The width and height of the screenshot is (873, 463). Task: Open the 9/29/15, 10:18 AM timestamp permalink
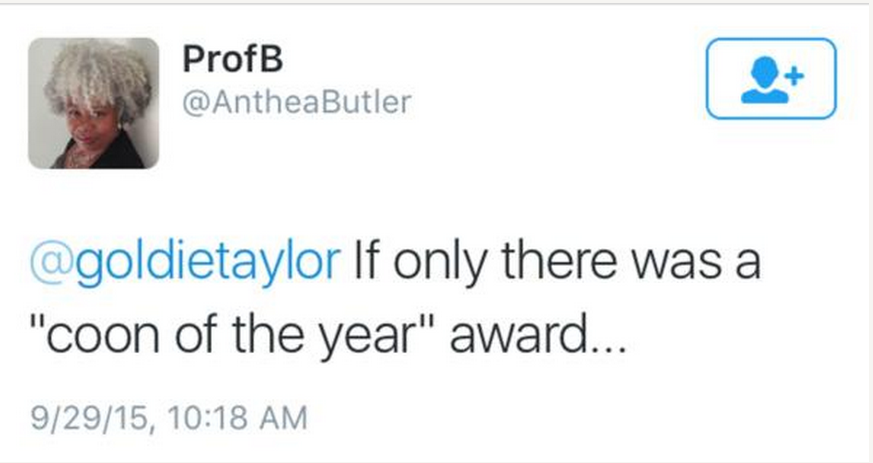point(169,417)
